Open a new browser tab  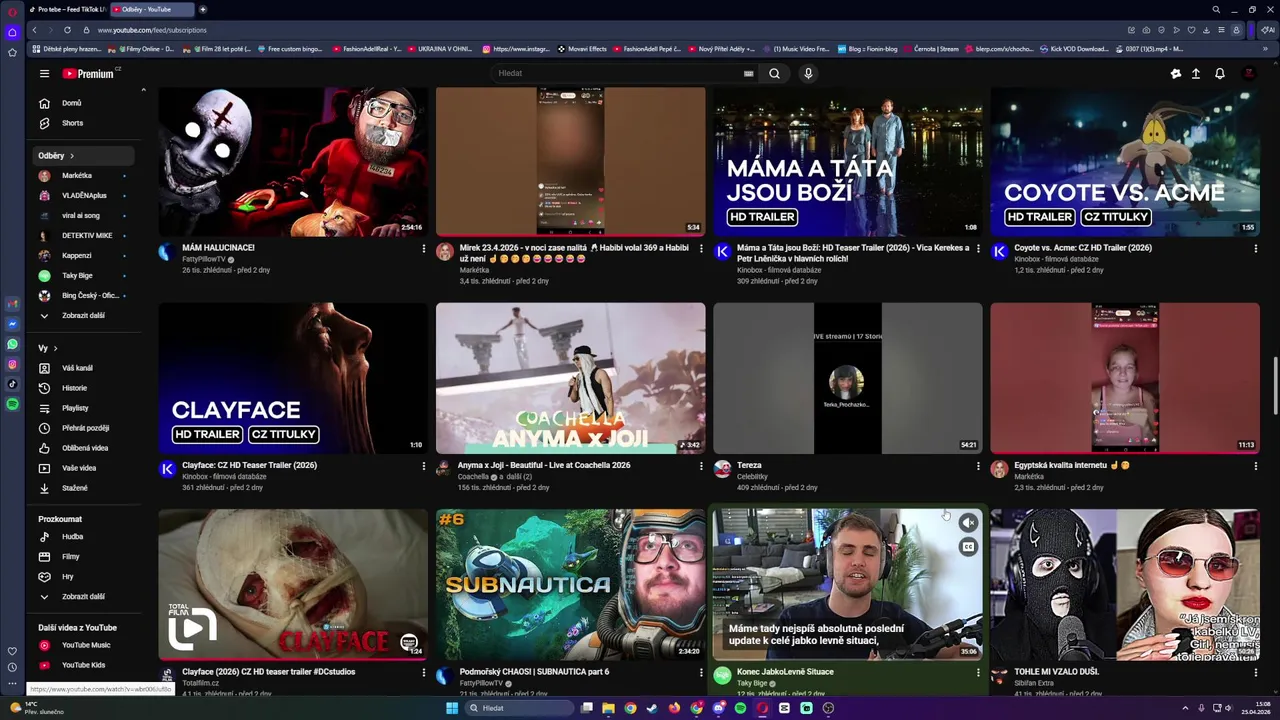tap(203, 9)
